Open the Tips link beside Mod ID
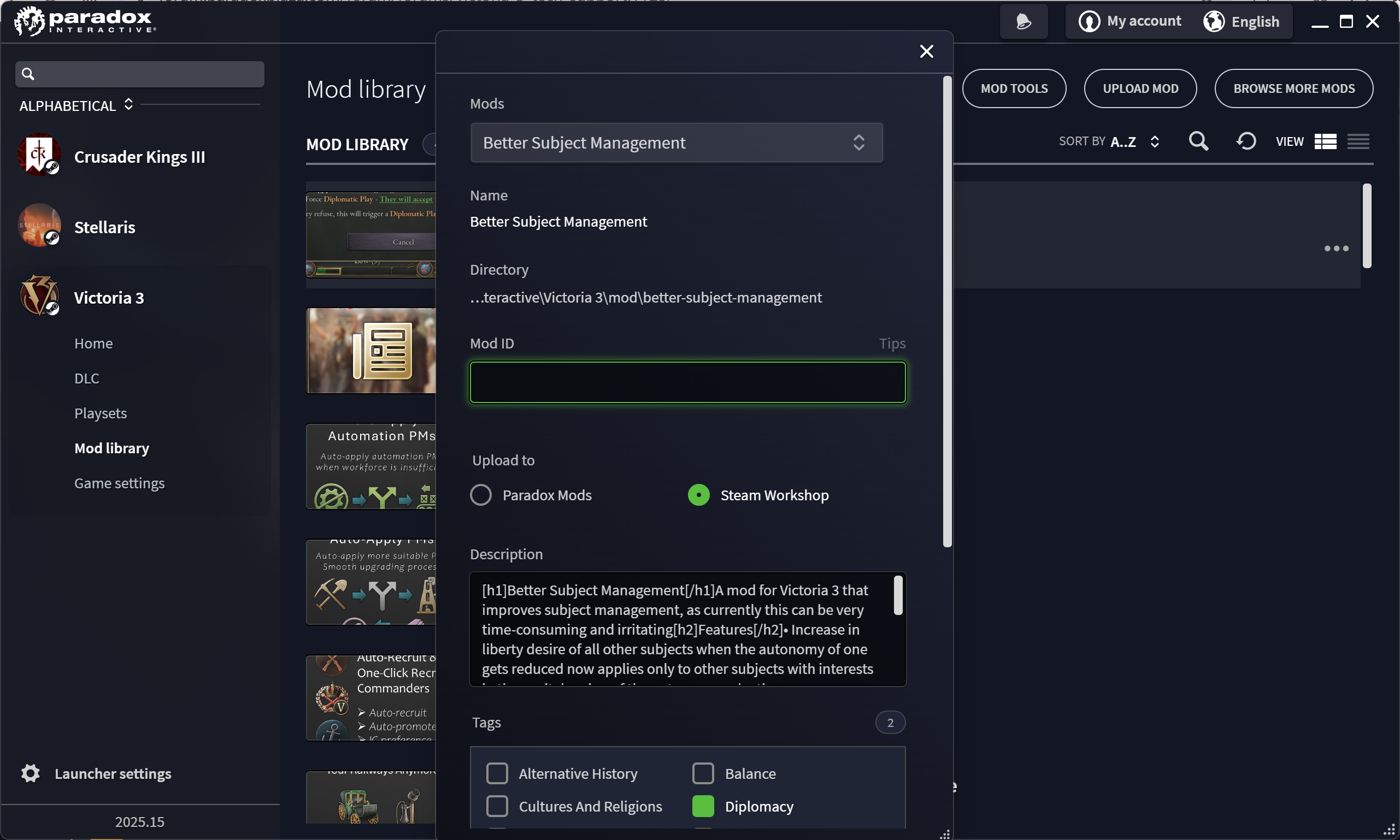1400x840 pixels. pyautogui.click(x=892, y=344)
